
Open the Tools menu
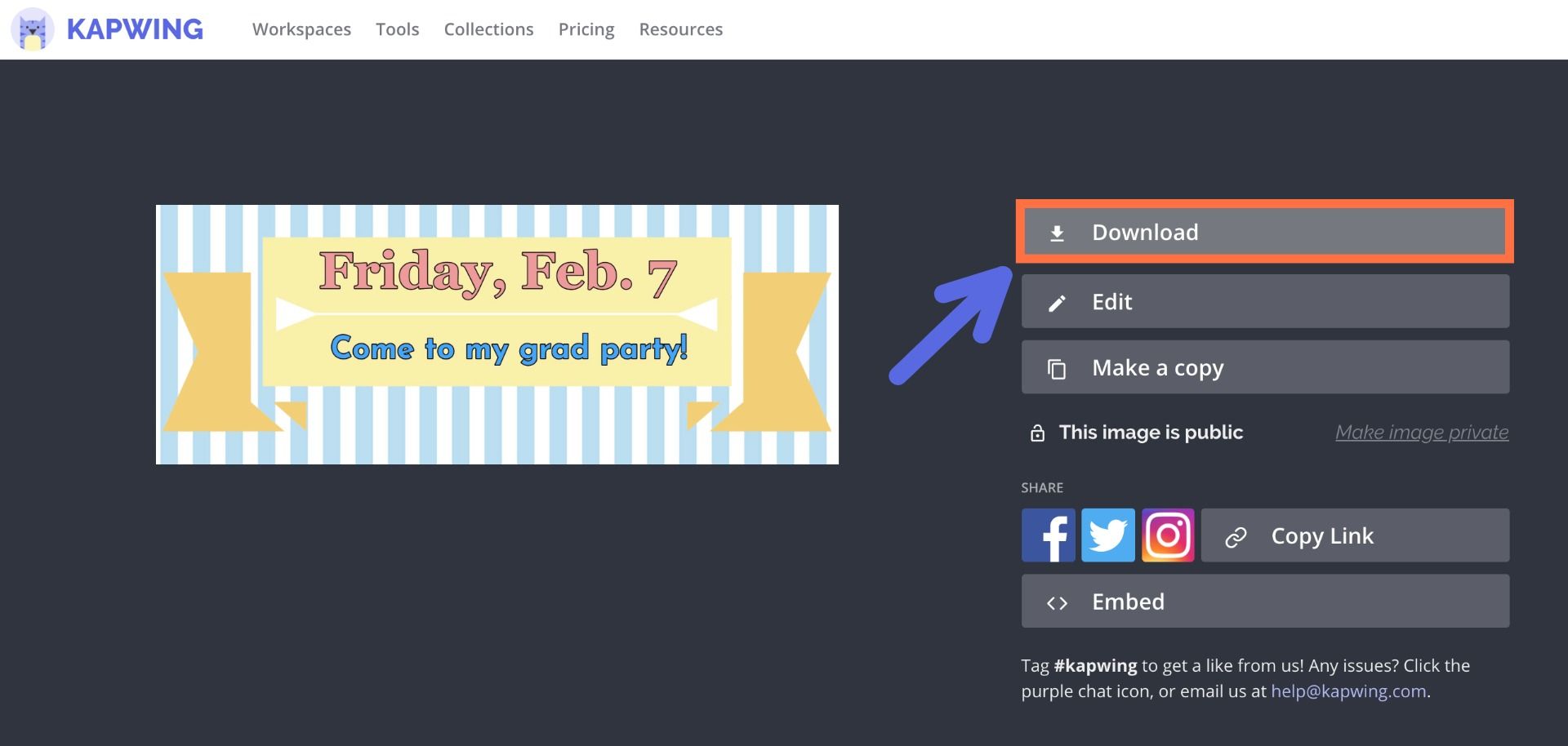tap(397, 29)
